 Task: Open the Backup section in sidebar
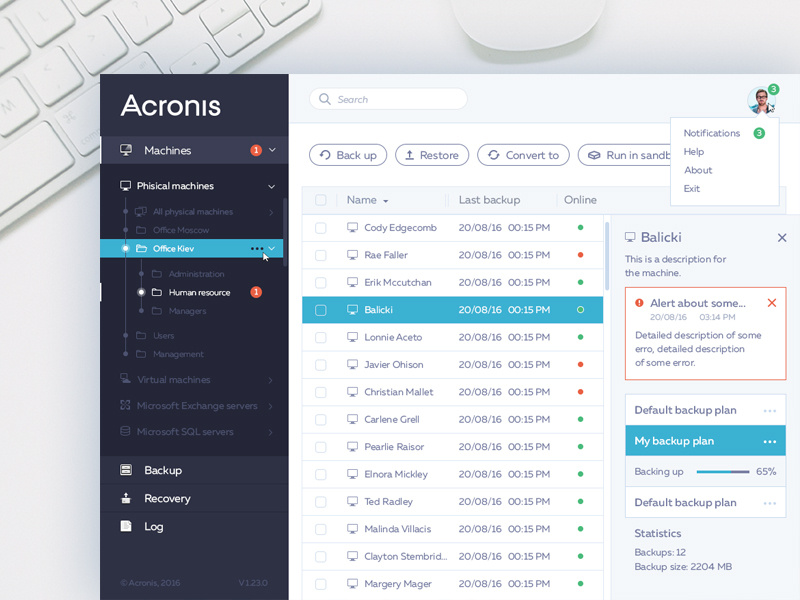click(x=194, y=470)
